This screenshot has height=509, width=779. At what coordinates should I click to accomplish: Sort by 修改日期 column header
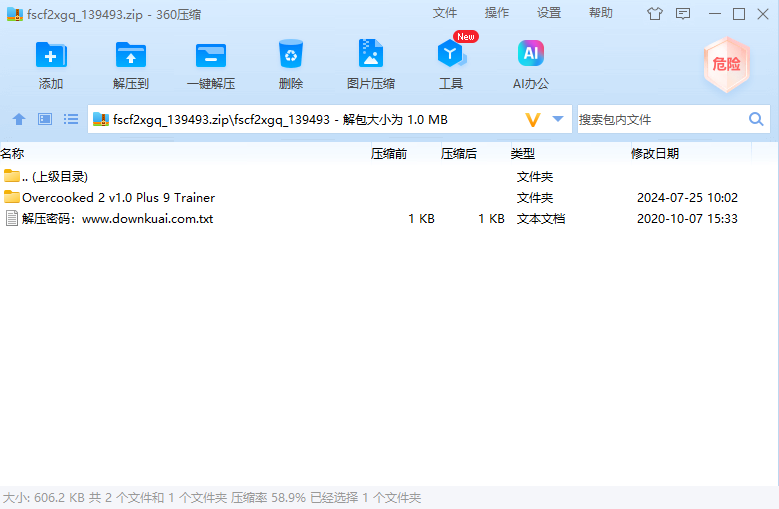655,153
